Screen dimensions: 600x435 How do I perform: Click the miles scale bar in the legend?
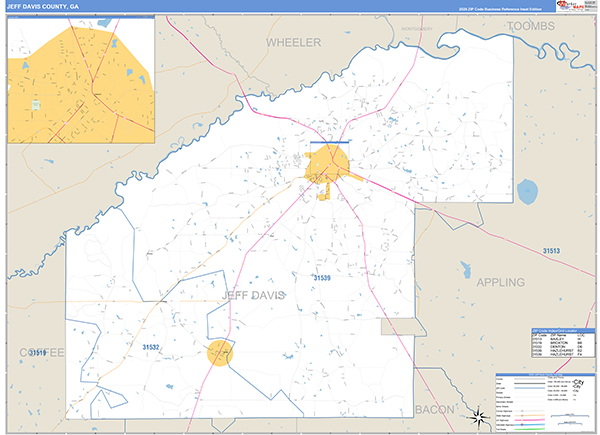(570, 415)
